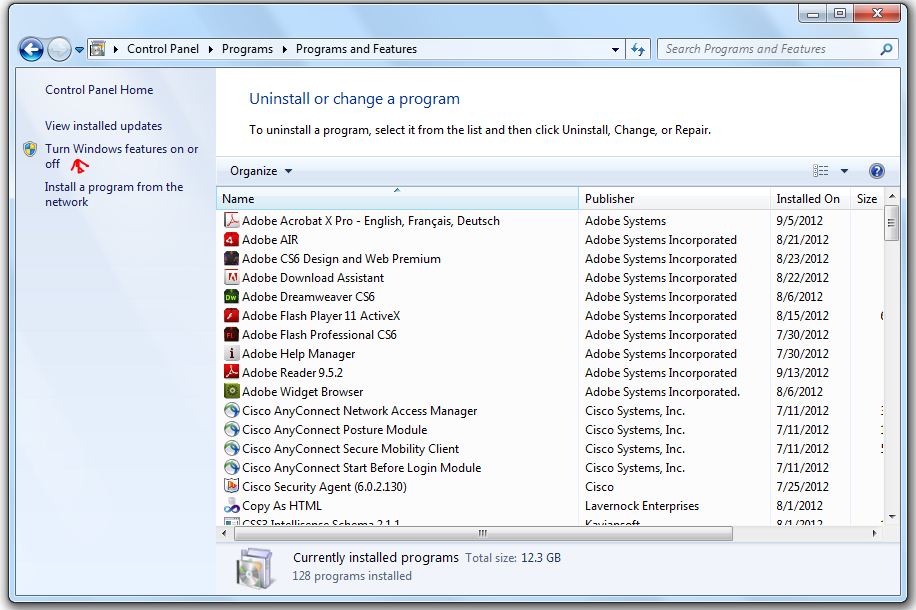This screenshot has width=916, height=610.
Task: Click the Windows features shield icon
Action: pyautogui.click(x=30, y=150)
